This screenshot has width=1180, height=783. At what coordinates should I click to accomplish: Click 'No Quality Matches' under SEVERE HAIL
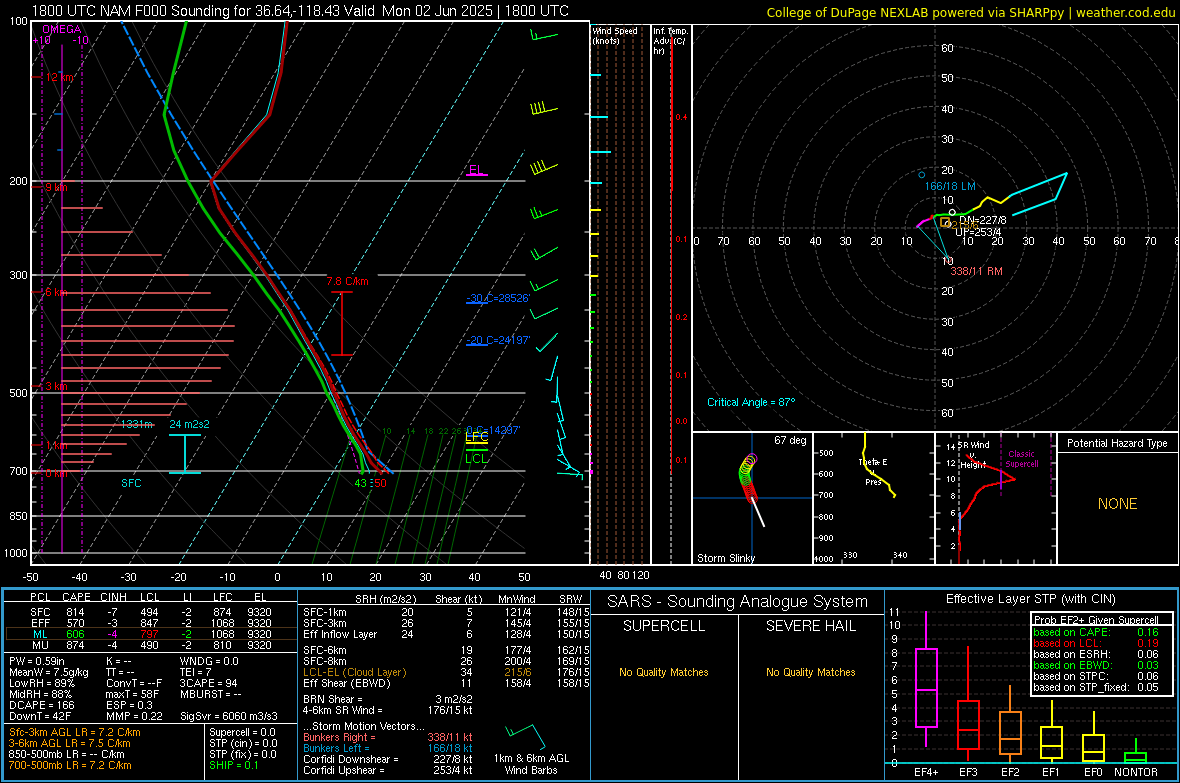pos(810,672)
